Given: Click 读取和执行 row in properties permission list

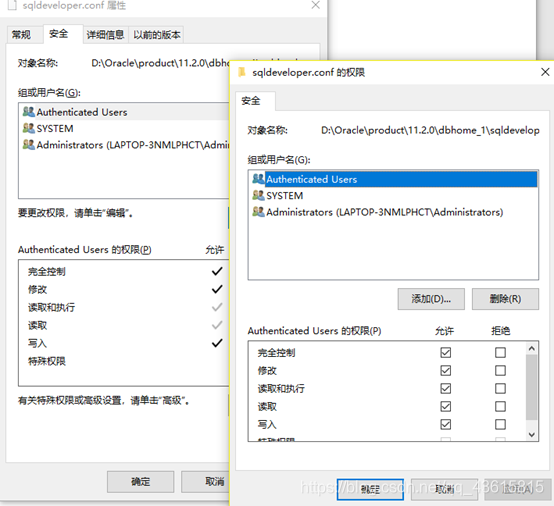Looking at the screenshot, I should coord(124,307).
